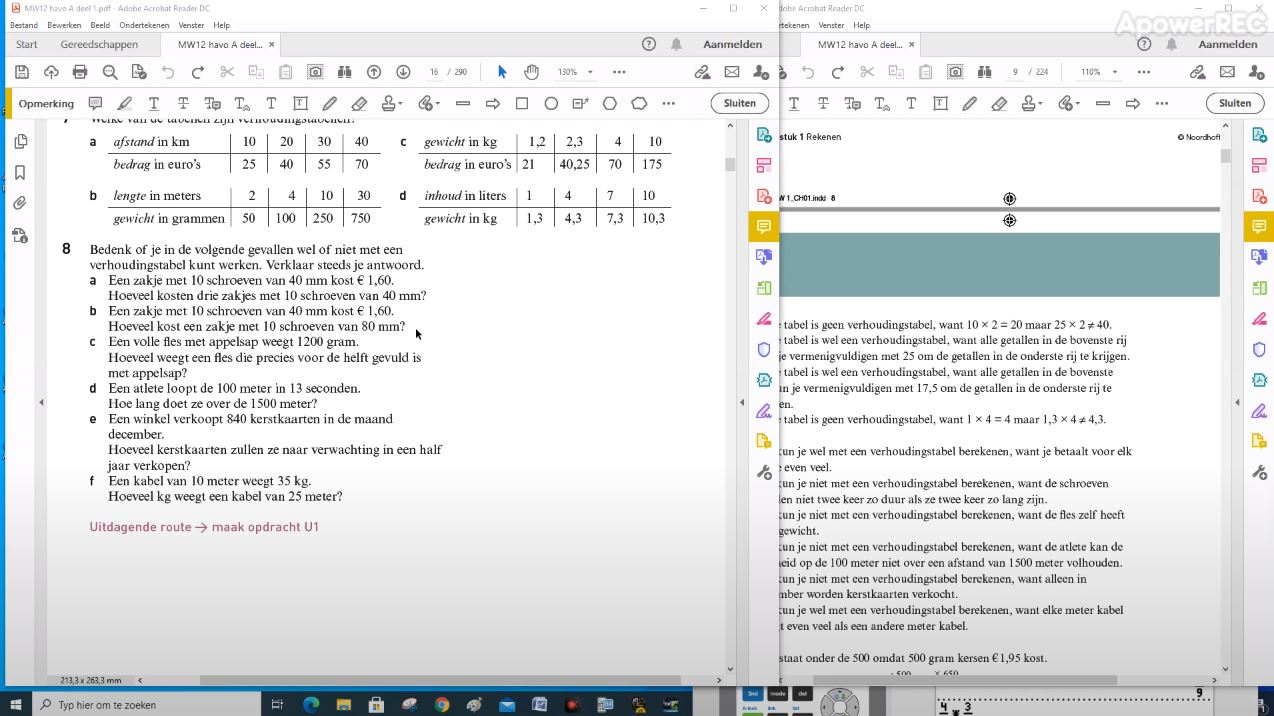Open attachments panel in left sidebar

tap(20, 203)
